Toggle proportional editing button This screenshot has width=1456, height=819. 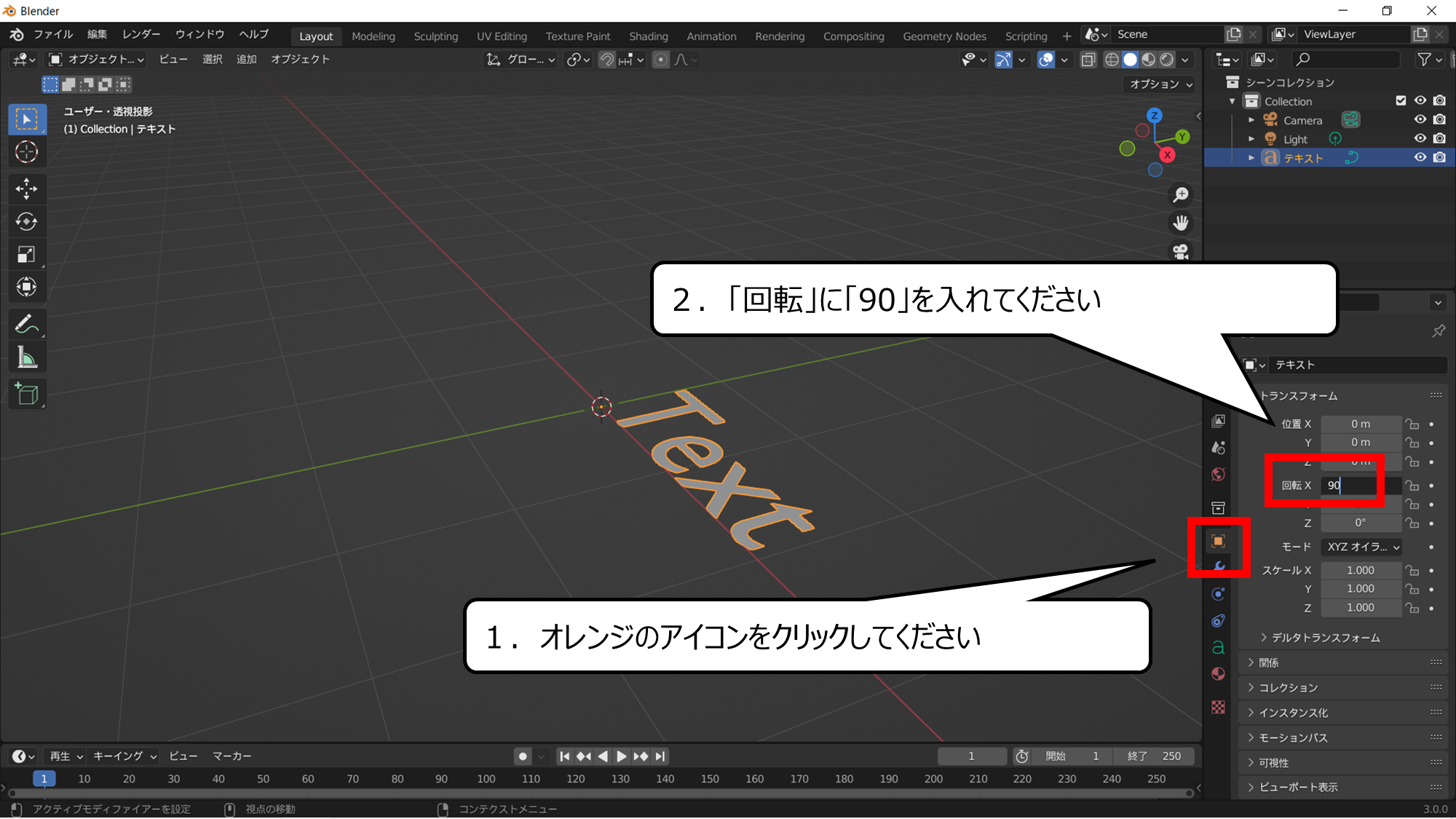click(660, 60)
